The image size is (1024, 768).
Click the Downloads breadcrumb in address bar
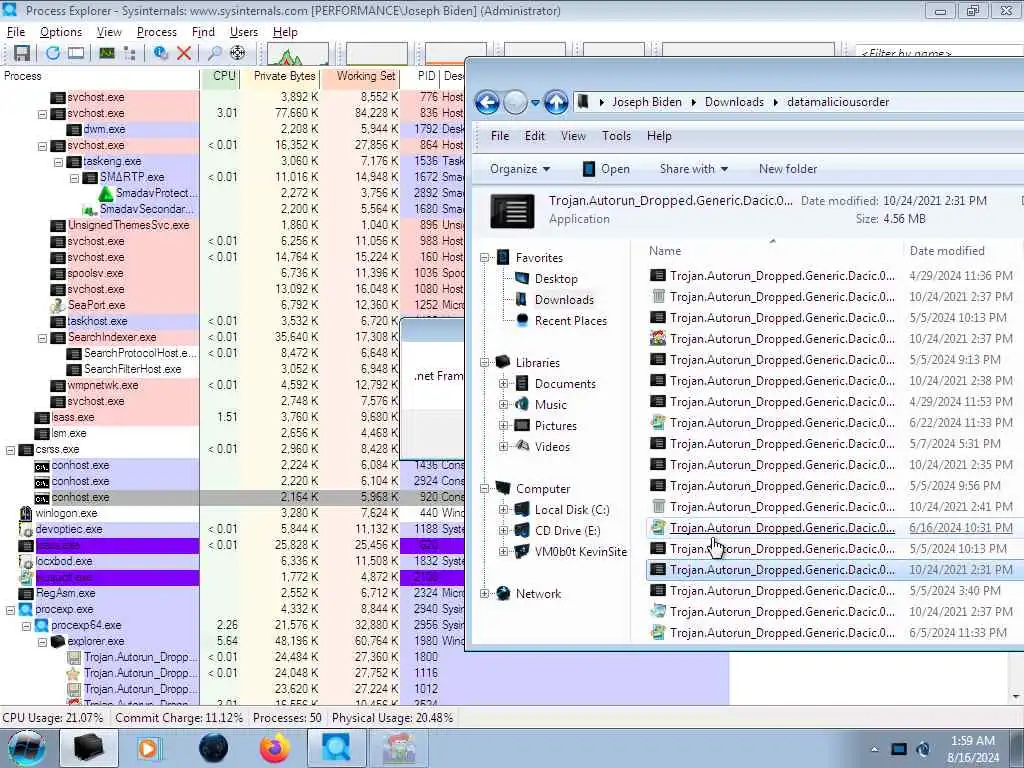click(x=734, y=102)
